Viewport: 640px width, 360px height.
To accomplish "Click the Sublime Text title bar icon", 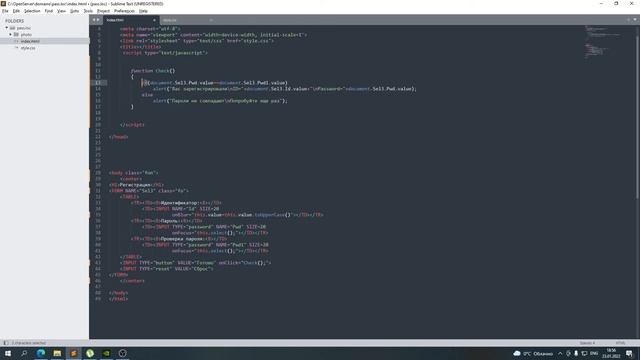I will pyautogui.click(x=3, y=4).
